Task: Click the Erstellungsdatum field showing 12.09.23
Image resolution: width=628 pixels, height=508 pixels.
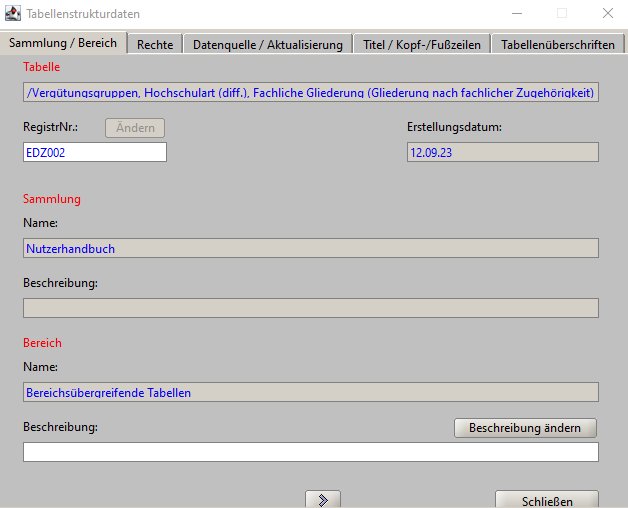Action: pyautogui.click(x=501, y=152)
